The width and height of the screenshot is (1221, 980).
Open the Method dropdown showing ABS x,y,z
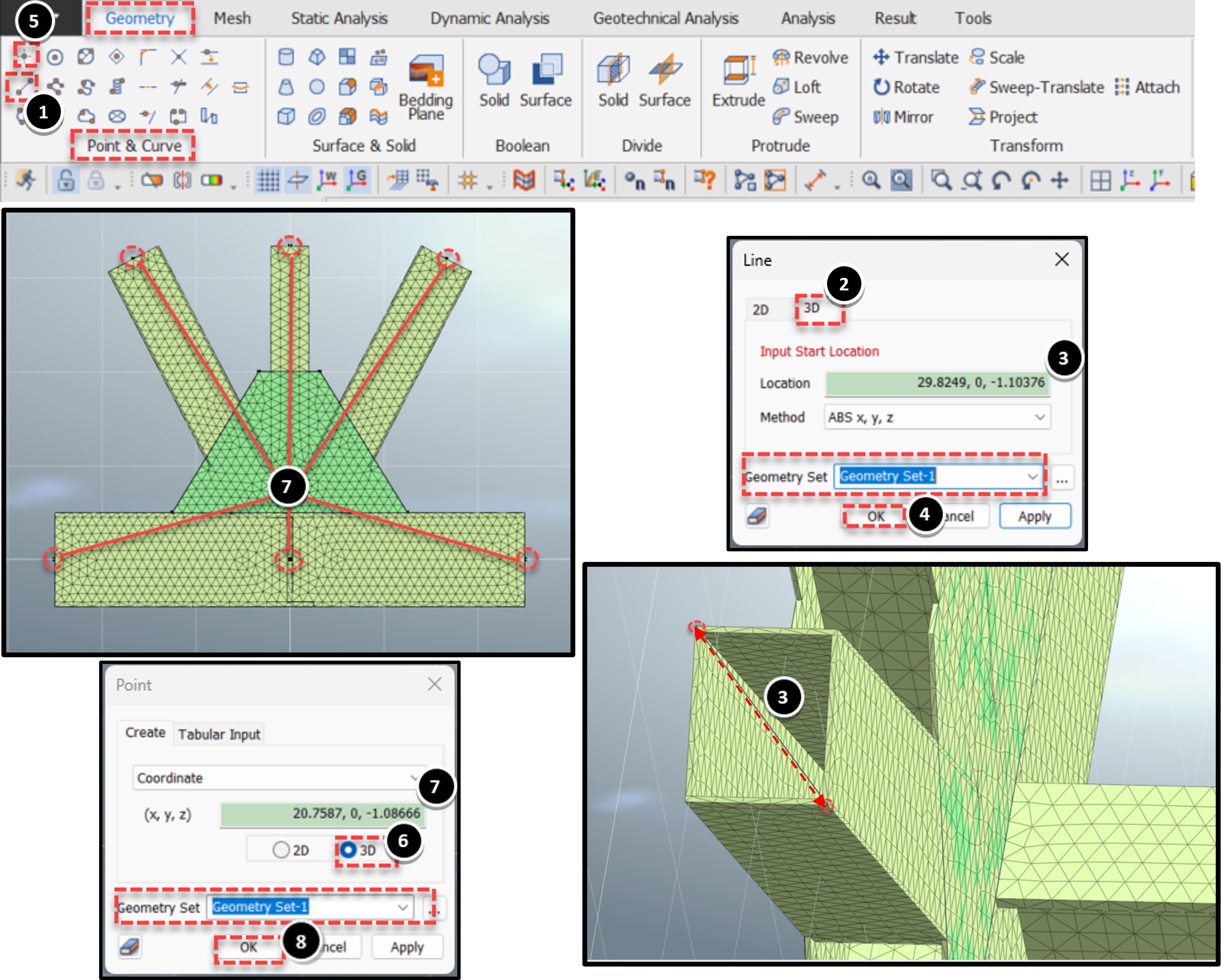coord(937,417)
